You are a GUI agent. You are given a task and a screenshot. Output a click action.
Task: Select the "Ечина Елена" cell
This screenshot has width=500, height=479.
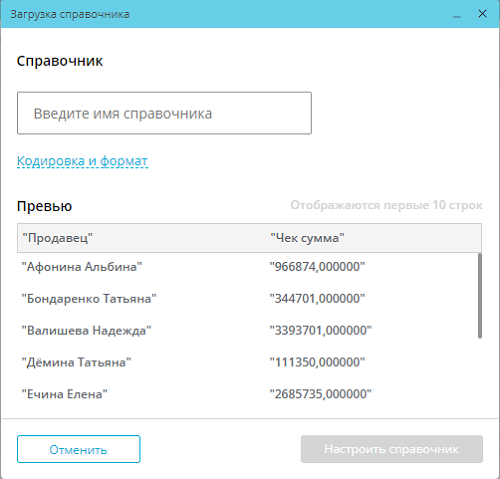(65, 394)
